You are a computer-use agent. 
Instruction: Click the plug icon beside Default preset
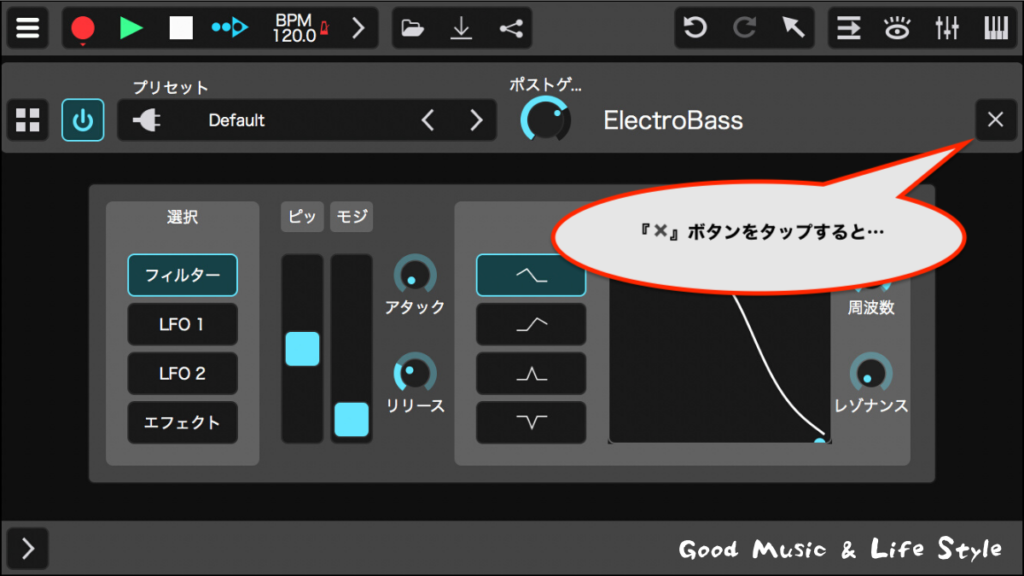coord(146,120)
